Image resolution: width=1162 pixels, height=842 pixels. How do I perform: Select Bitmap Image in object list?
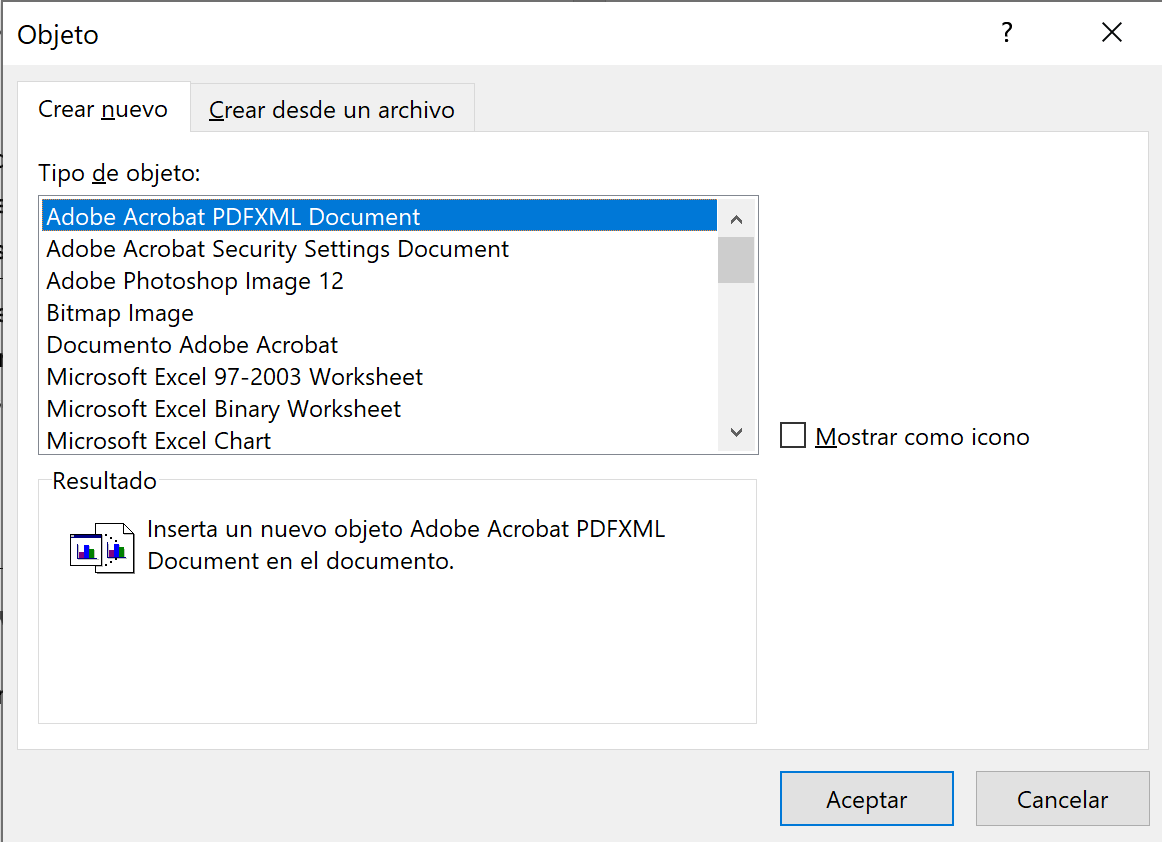point(120,313)
